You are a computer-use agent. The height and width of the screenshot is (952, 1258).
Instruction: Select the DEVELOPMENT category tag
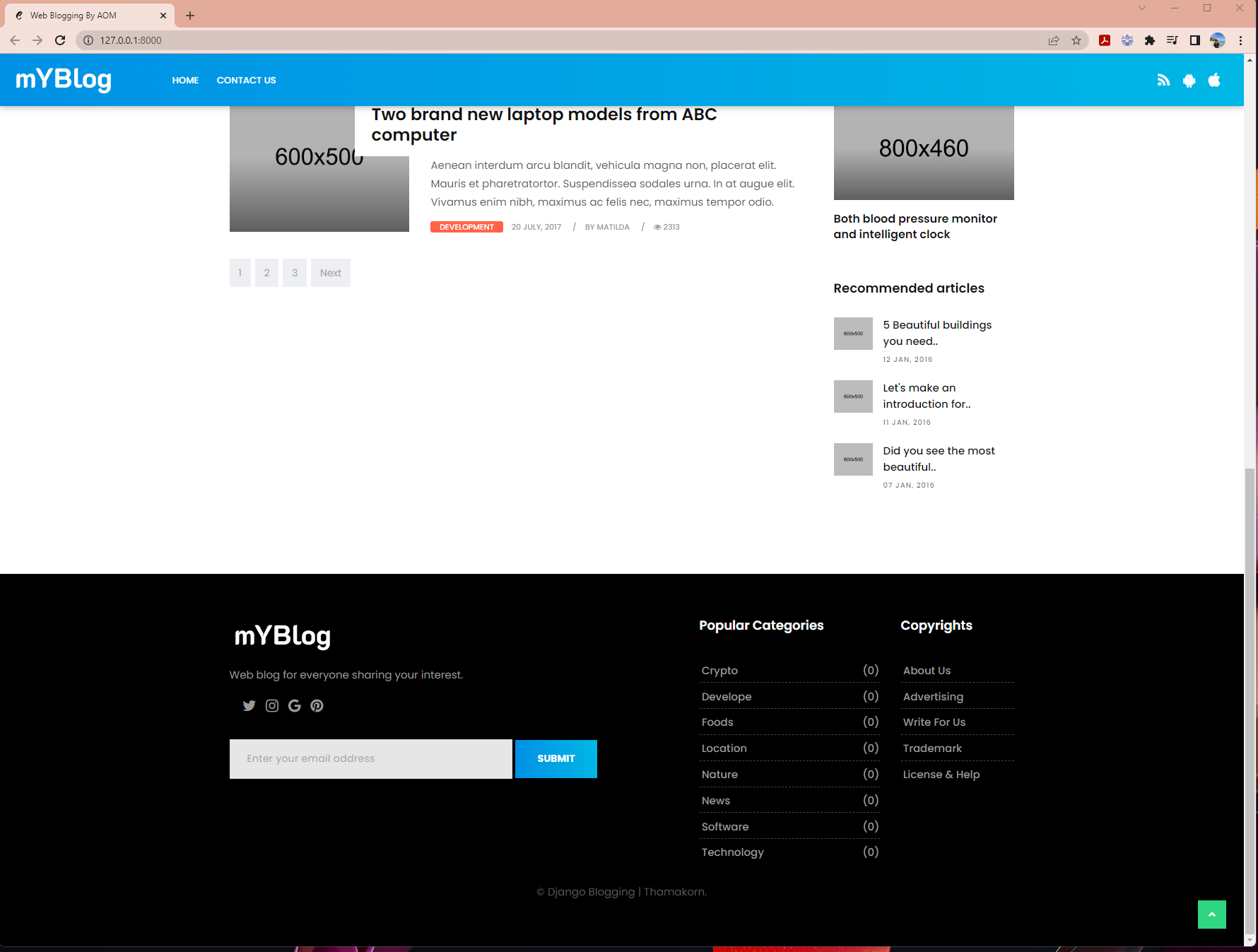(466, 227)
